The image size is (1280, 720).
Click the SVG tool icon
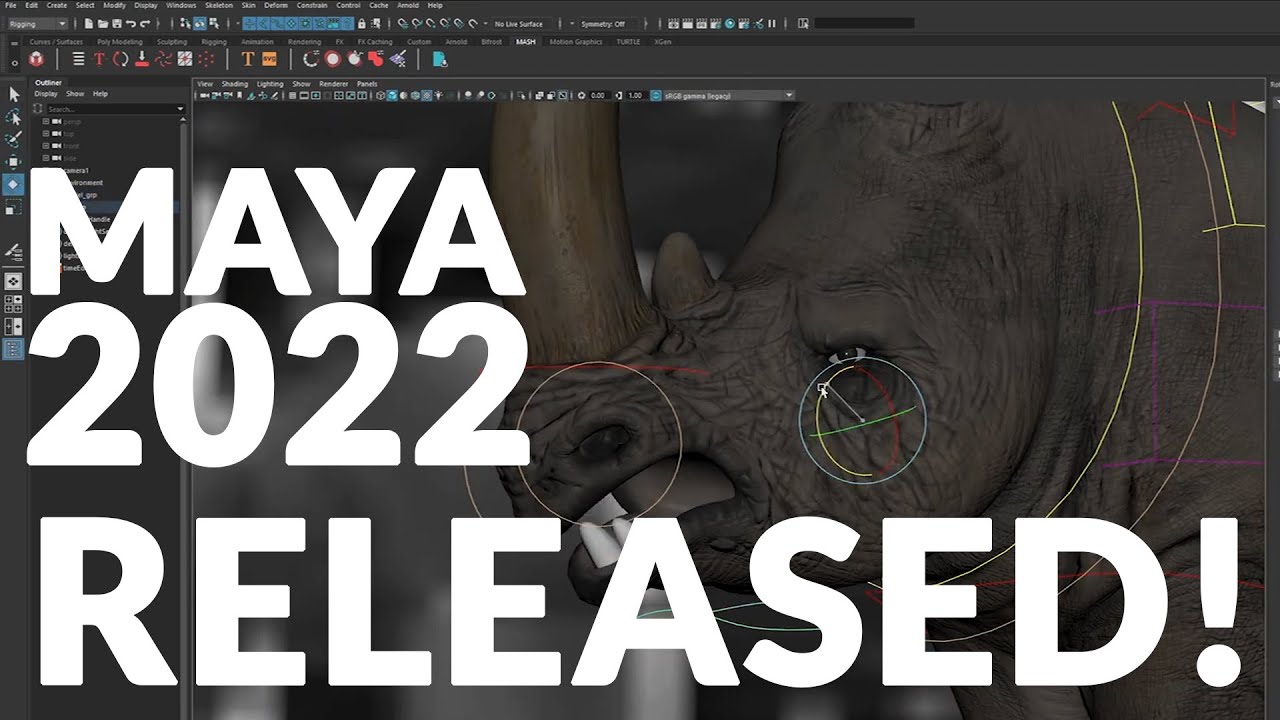[x=270, y=59]
